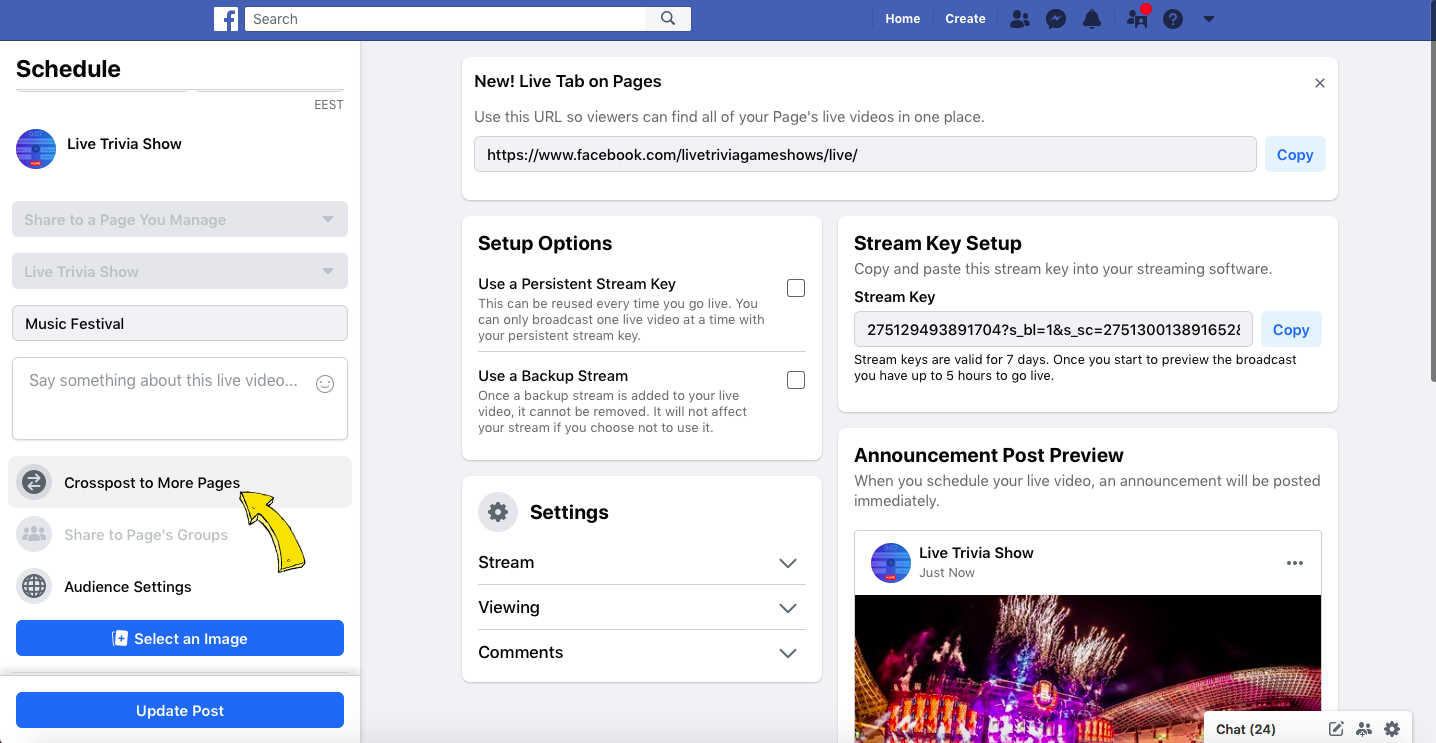This screenshot has height=743, width=1436.
Task: Click the search magnifier icon
Action: click(668, 18)
